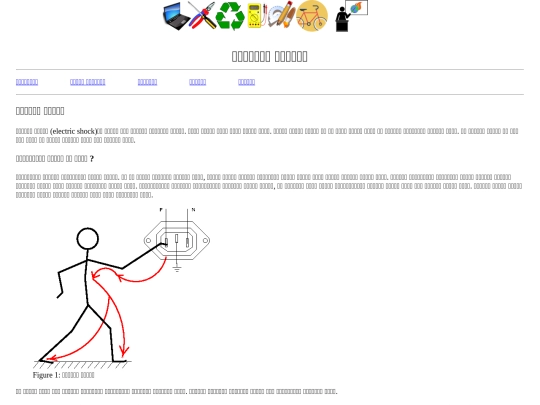The height and width of the screenshot is (405, 540).
Task: Open the screwdriver and pliers tools icon
Action: coord(202,15)
